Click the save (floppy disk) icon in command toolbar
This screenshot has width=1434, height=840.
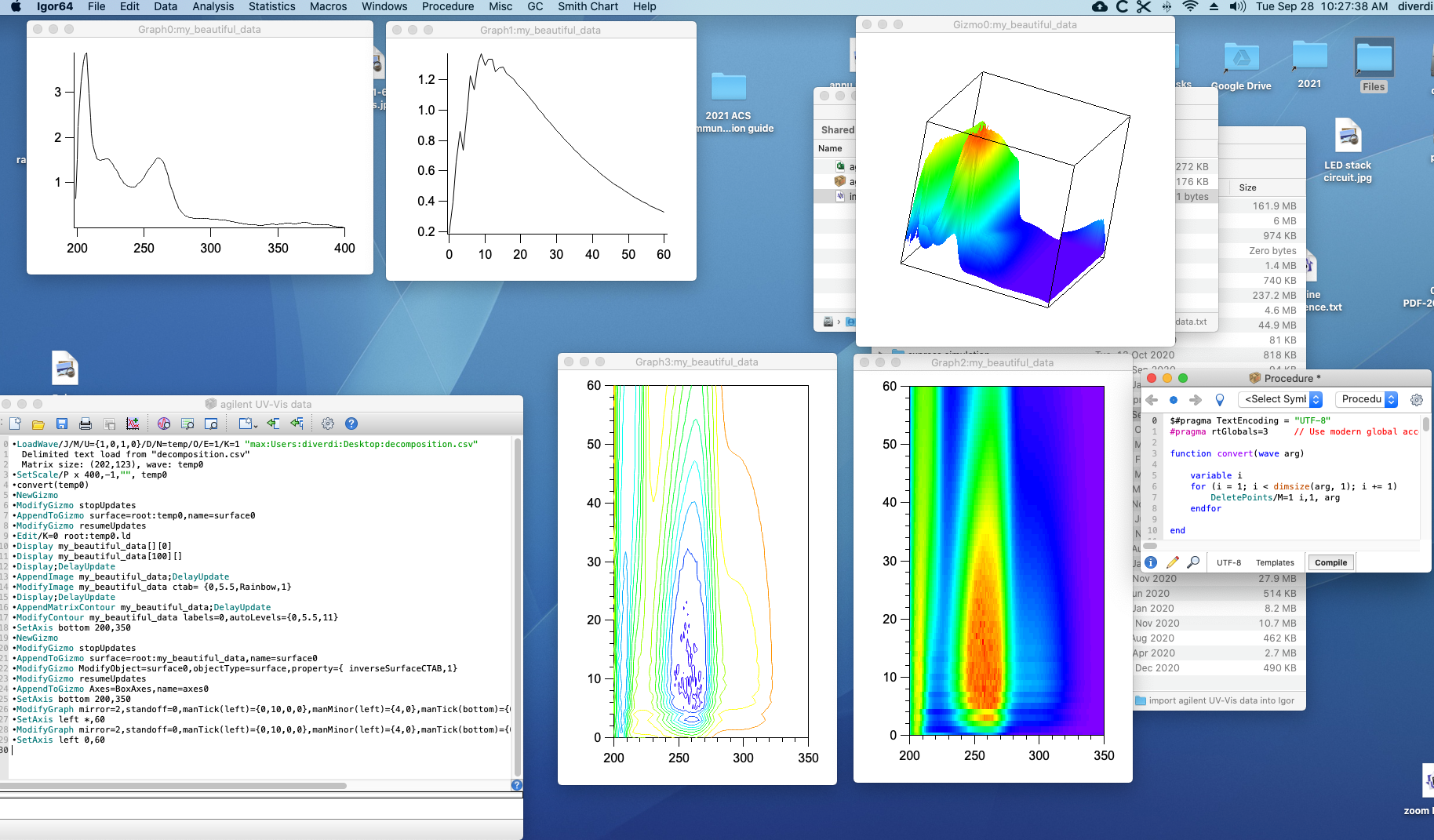62,424
